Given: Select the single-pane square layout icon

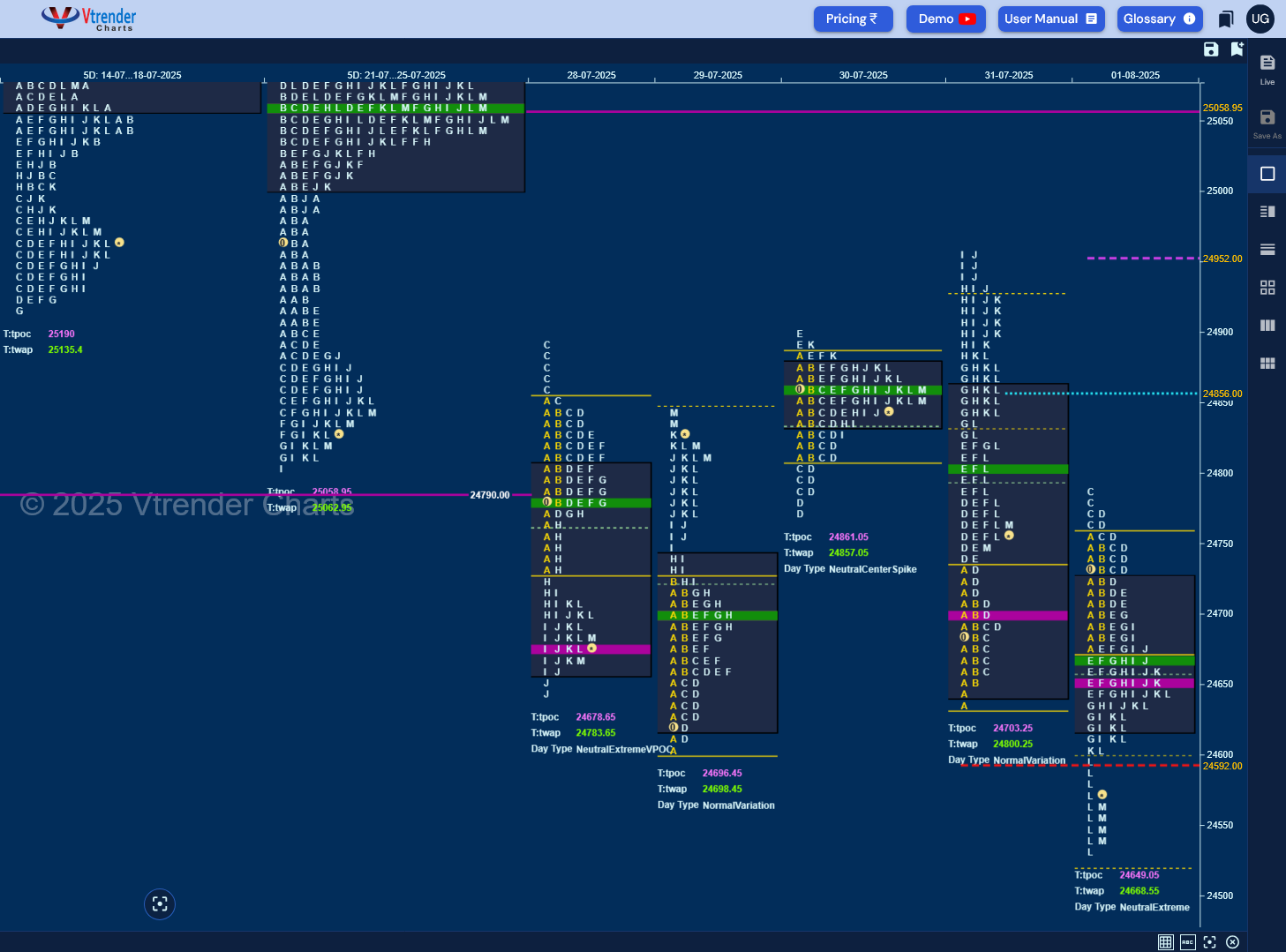Looking at the screenshot, I should pyautogui.click(x=1267, y=174).
